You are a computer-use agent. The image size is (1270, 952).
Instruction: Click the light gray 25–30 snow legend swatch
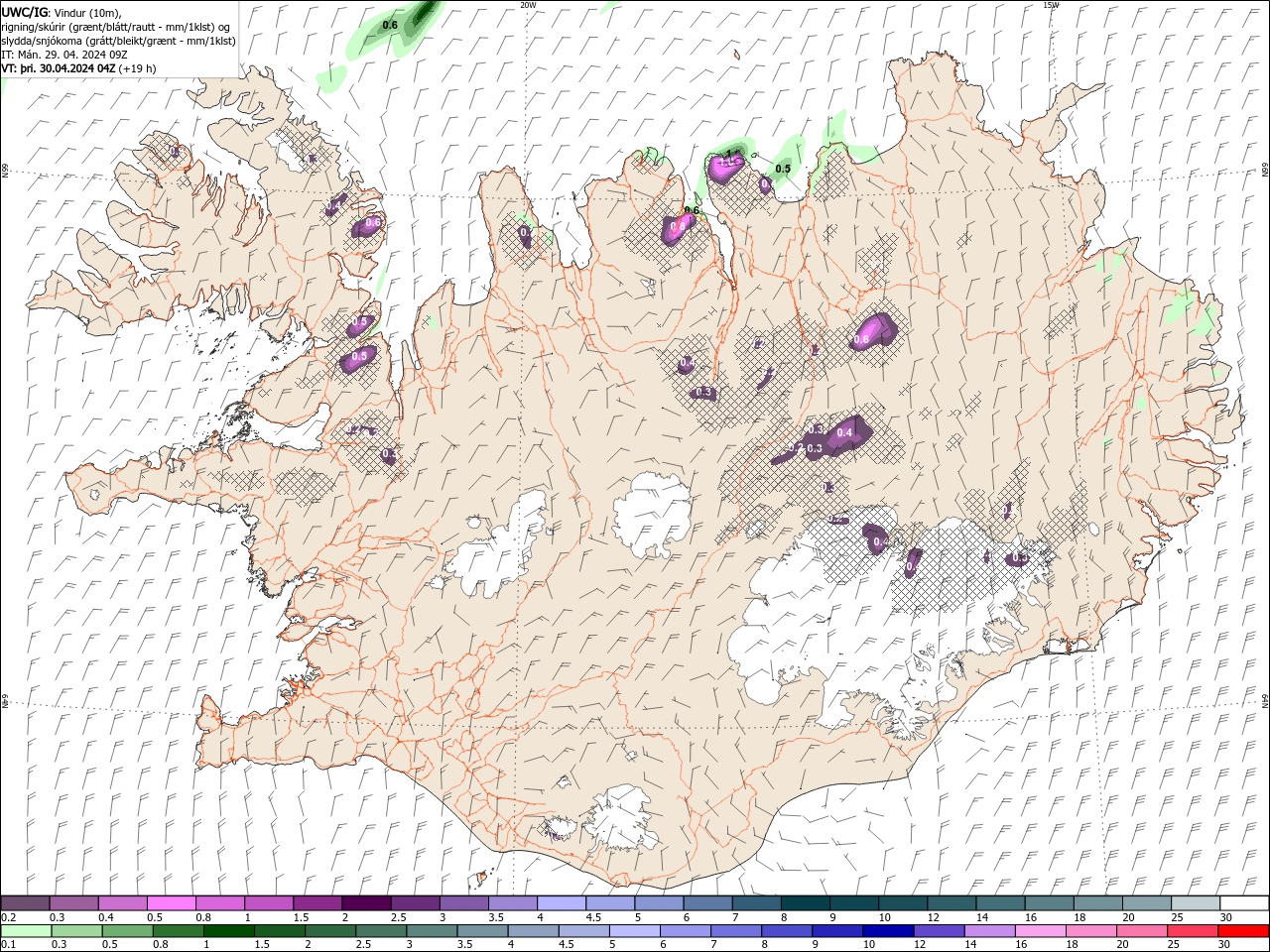point(1195,903)
